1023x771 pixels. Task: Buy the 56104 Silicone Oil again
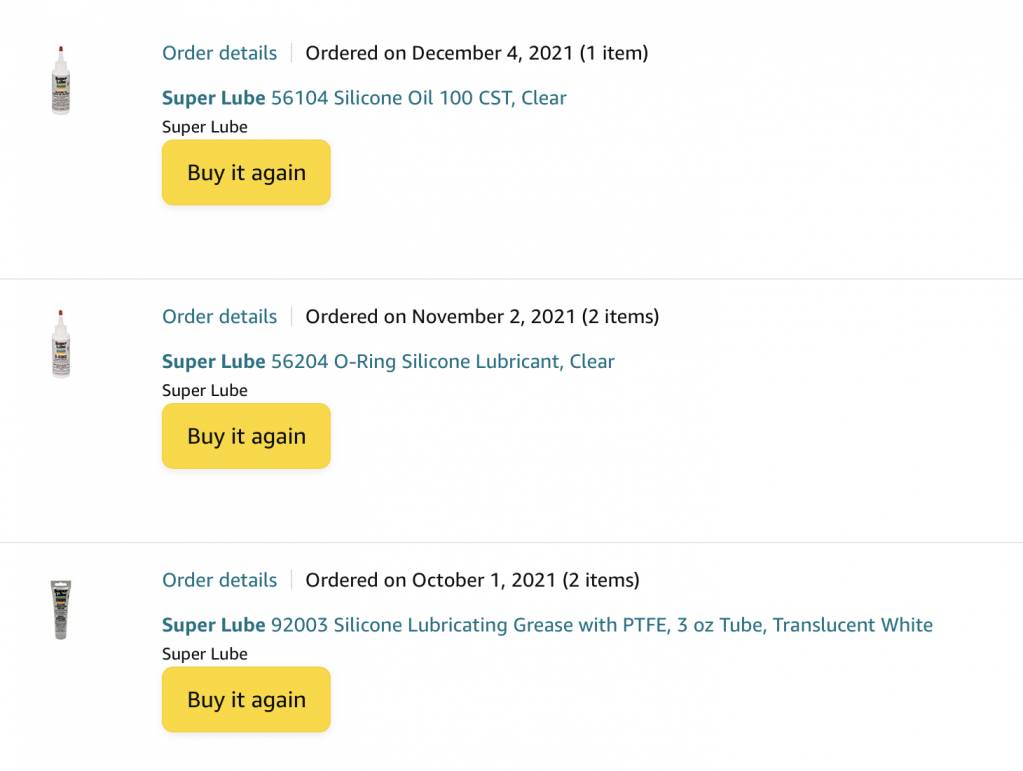pyautogui.click(x=246, y=172)
